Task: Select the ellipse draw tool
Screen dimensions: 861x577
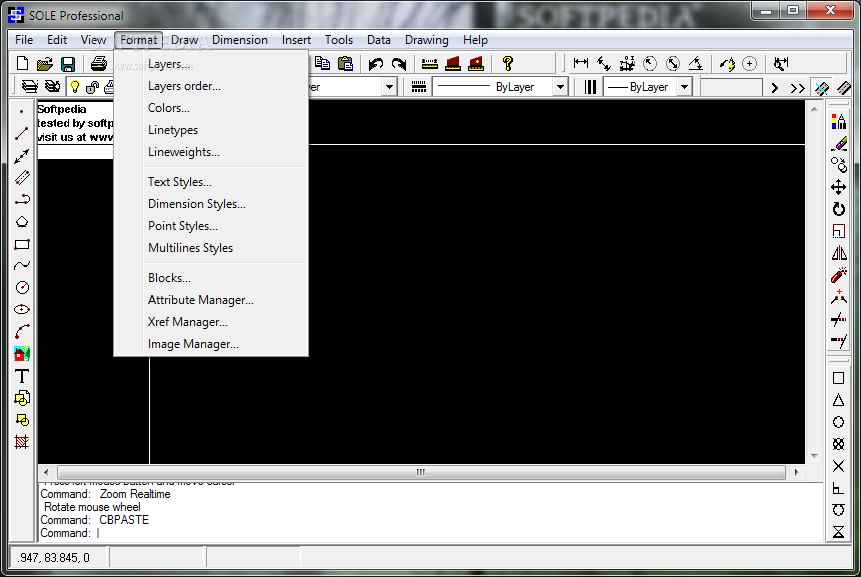Action: click(x=21, y=310)
